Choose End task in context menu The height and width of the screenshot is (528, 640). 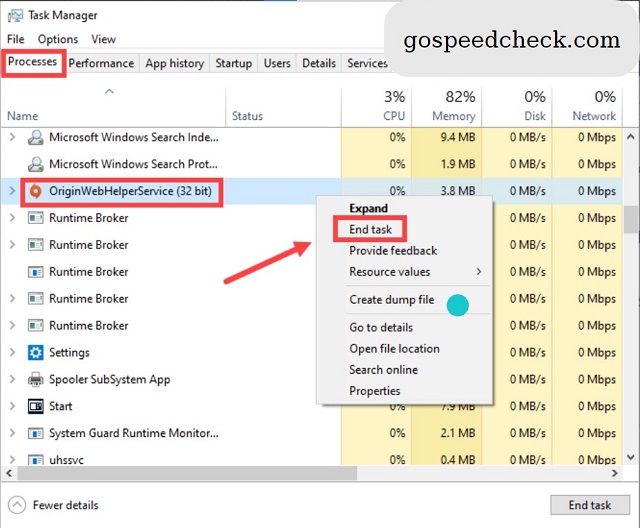coord(370,229)
